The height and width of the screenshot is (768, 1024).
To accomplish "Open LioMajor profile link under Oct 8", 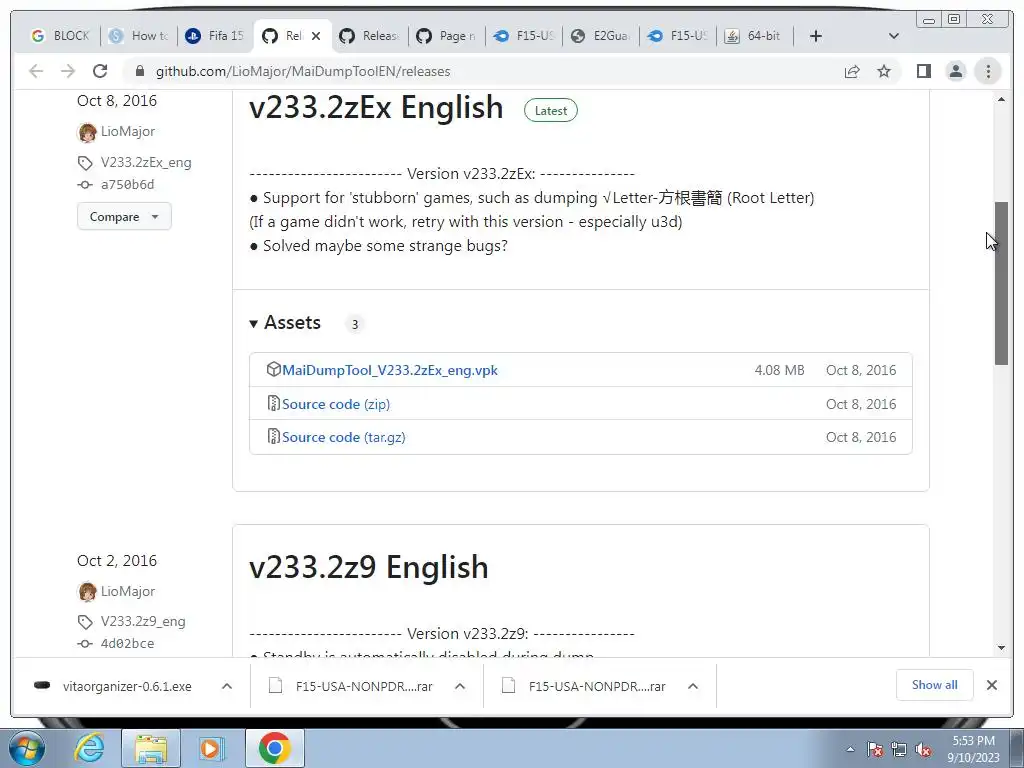I will click(x=128, y=131).
